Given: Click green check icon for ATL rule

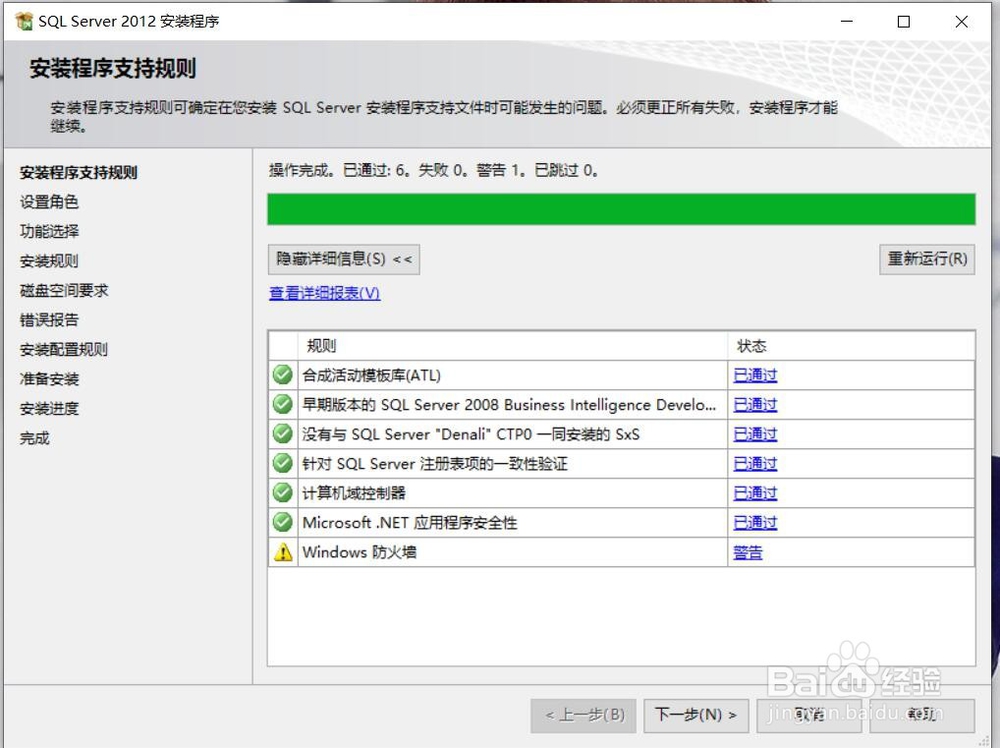Looking at the screenshot, I should [283, 374].
